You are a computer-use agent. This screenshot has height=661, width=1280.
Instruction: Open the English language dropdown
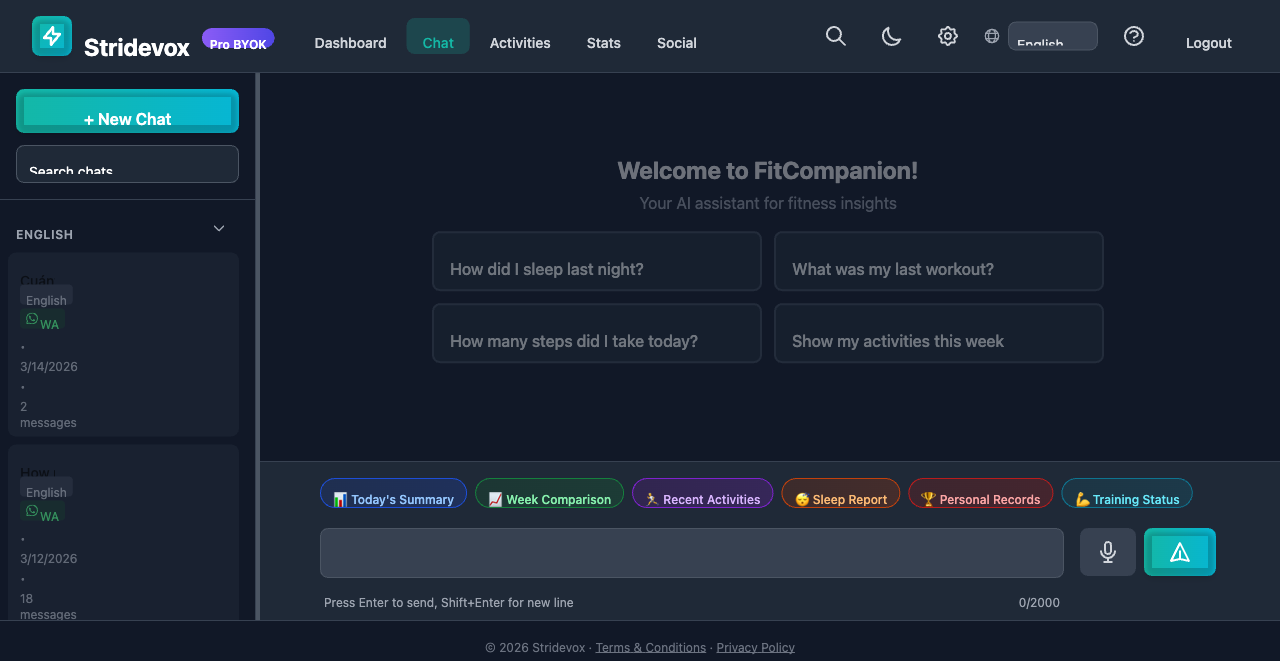tap(1052, 35)
